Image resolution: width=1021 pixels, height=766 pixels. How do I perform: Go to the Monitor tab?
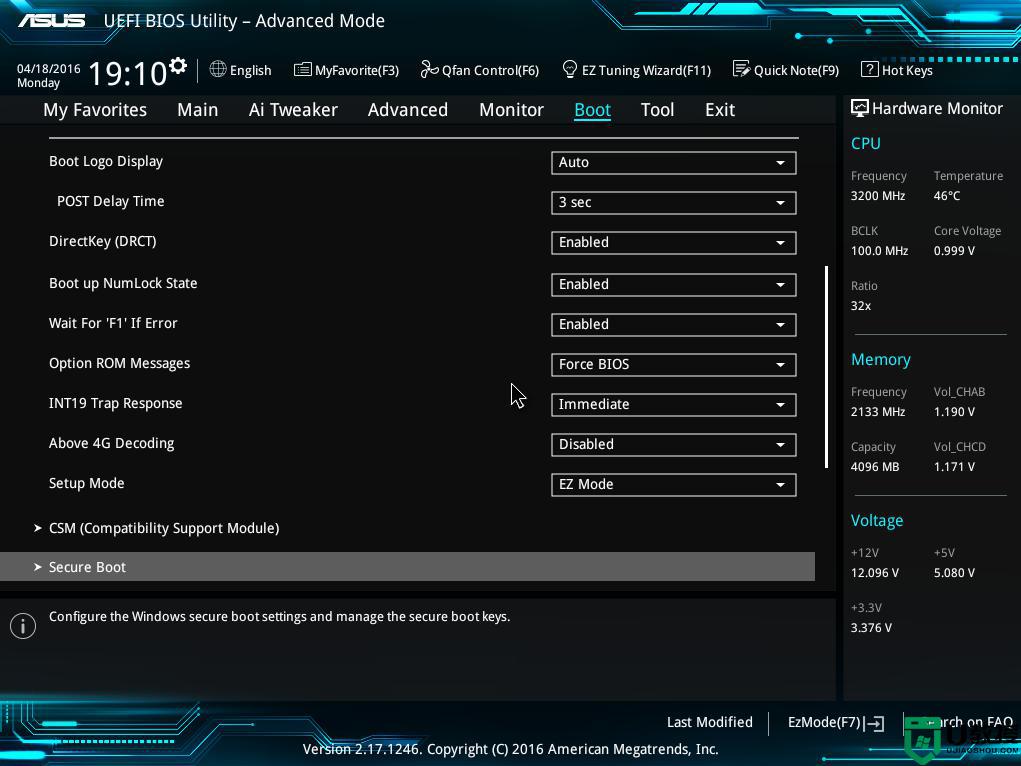coord(511,110)
